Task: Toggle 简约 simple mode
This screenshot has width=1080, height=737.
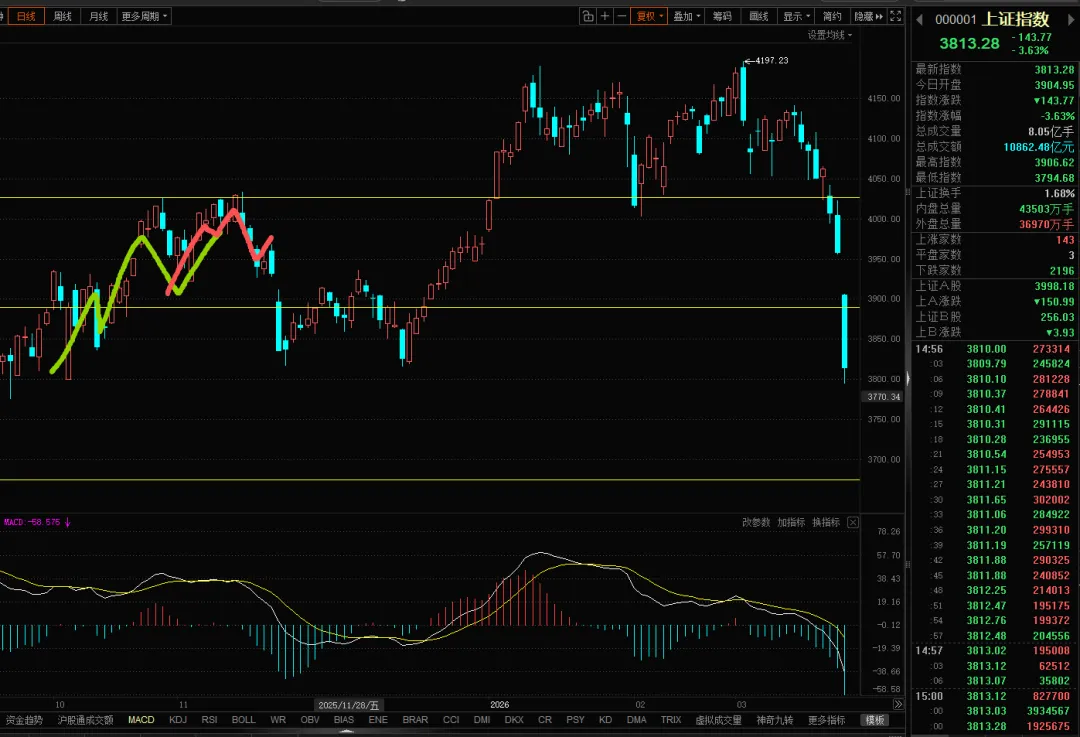Action: 832,16
